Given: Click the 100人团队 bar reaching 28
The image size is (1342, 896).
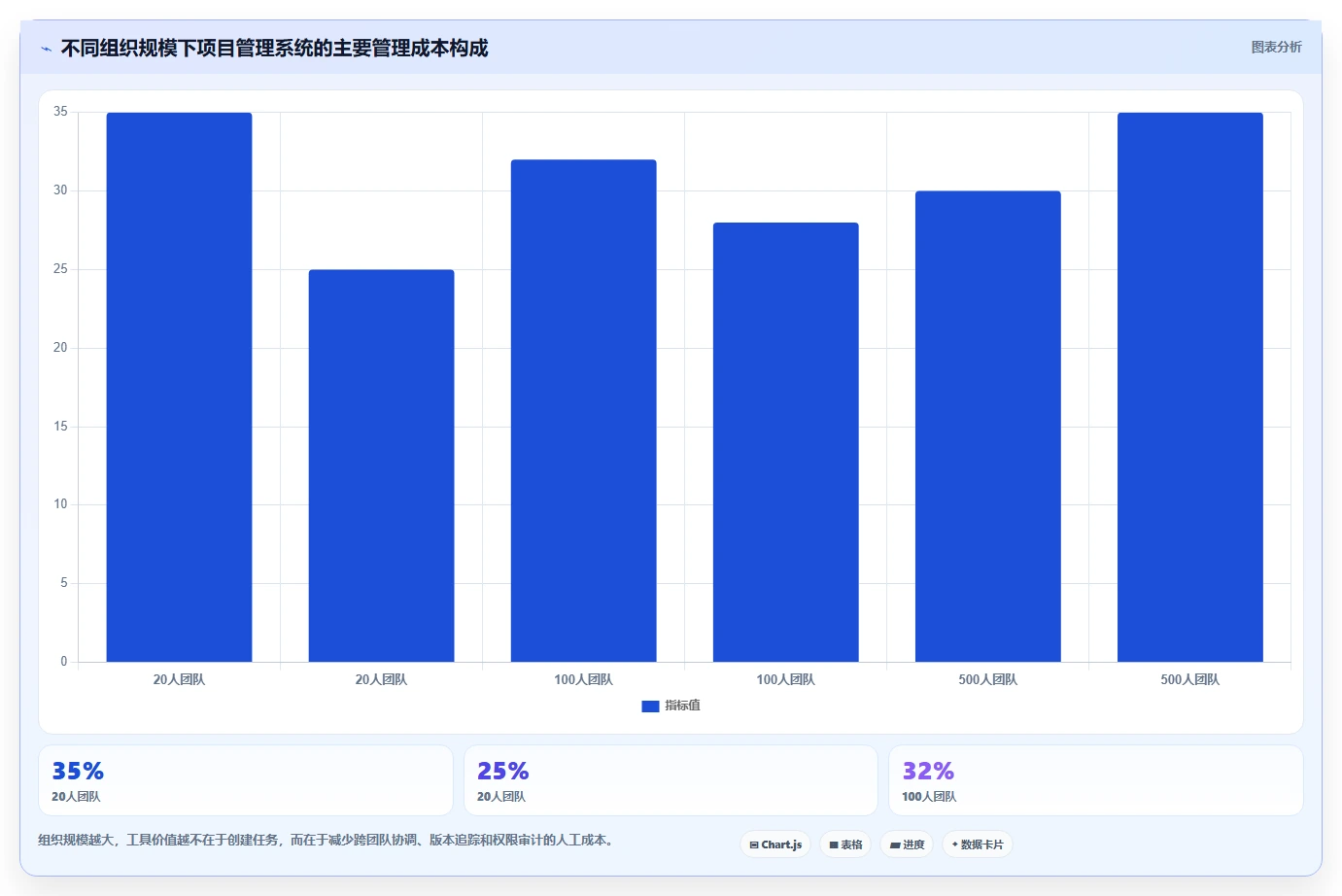Looking at the screenshot, I should pyautogui.click(x=785, y=442).
